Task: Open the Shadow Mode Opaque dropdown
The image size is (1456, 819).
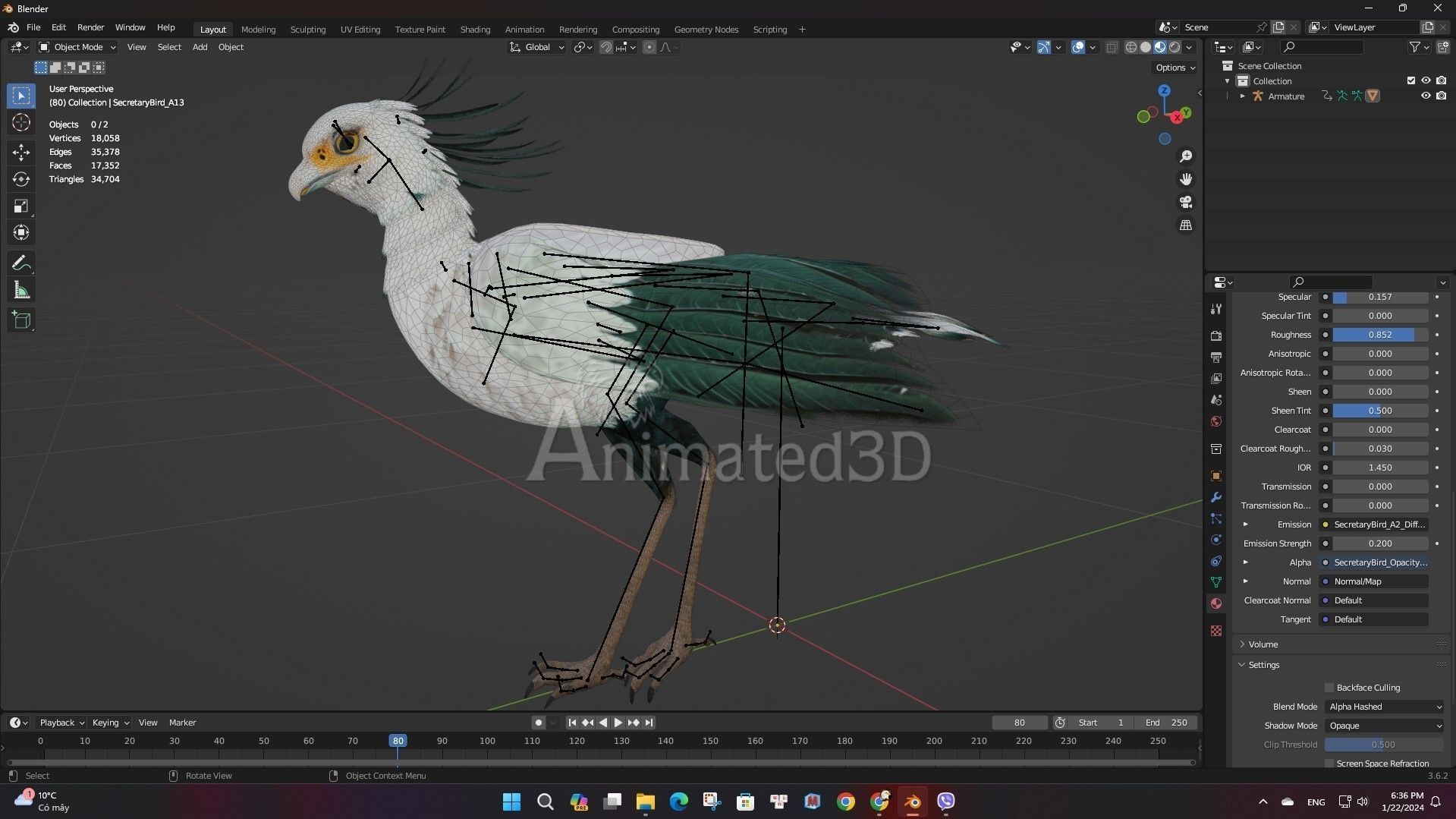Action: point(1384,726)
